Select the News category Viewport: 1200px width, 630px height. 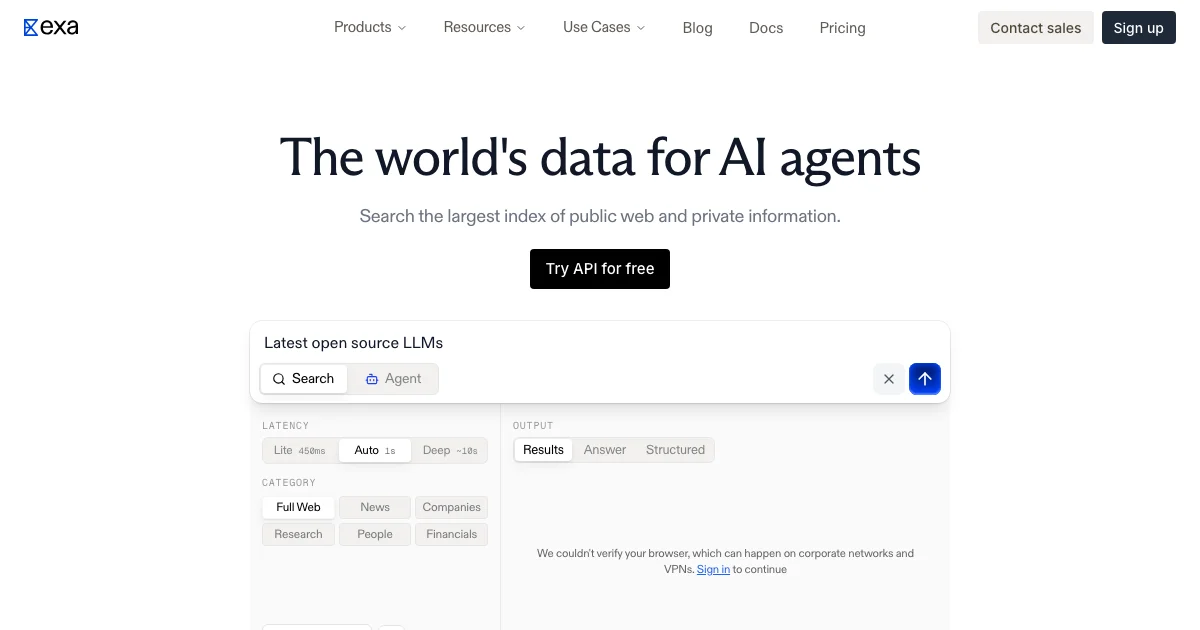[x=375, y=507]
